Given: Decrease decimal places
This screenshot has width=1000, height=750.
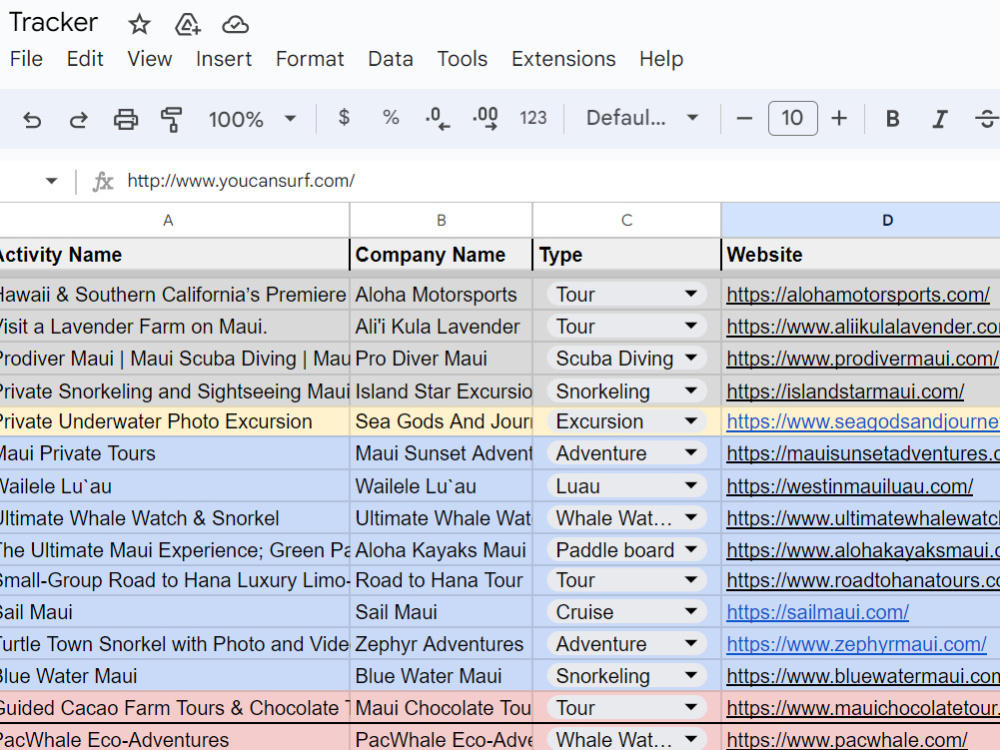Looking at the screenshot, I should coord(438,118).
